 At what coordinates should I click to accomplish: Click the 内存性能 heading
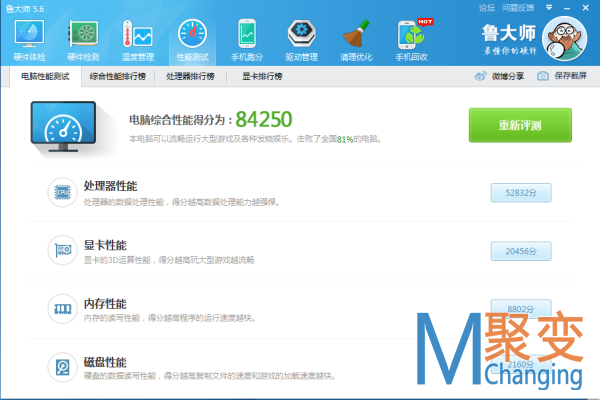tap(105, 304)
